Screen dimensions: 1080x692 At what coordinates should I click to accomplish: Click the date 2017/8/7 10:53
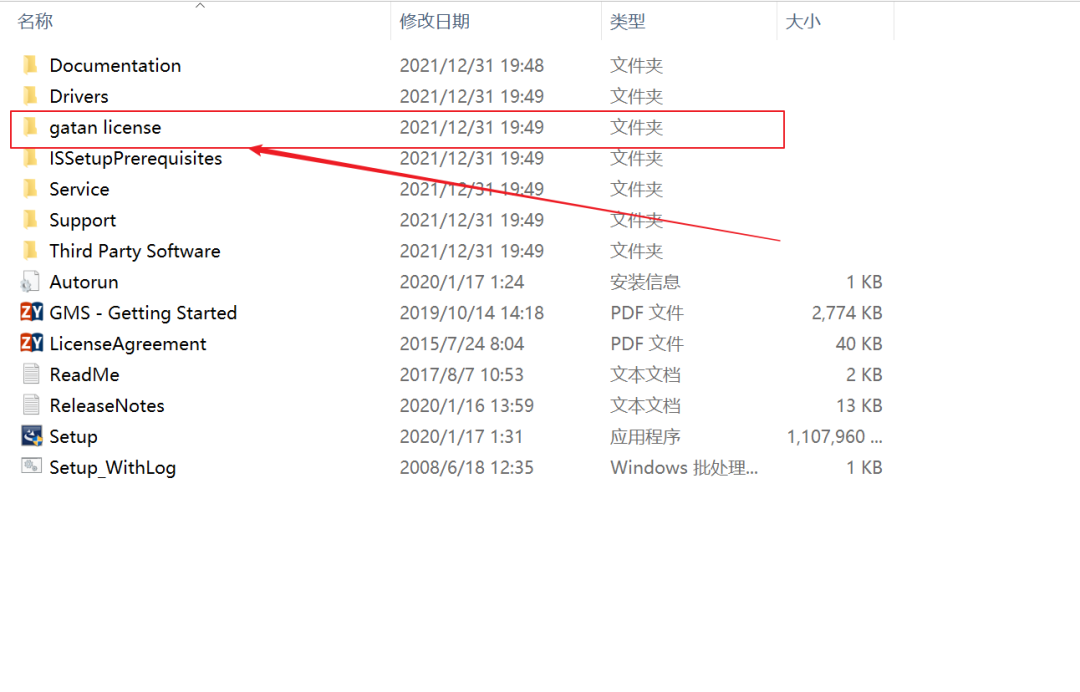coord(461,375)
